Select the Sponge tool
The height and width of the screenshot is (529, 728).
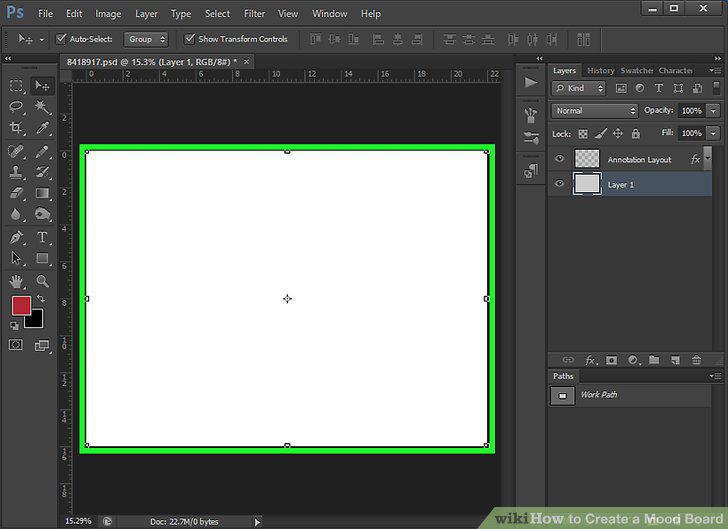point(42,214)
